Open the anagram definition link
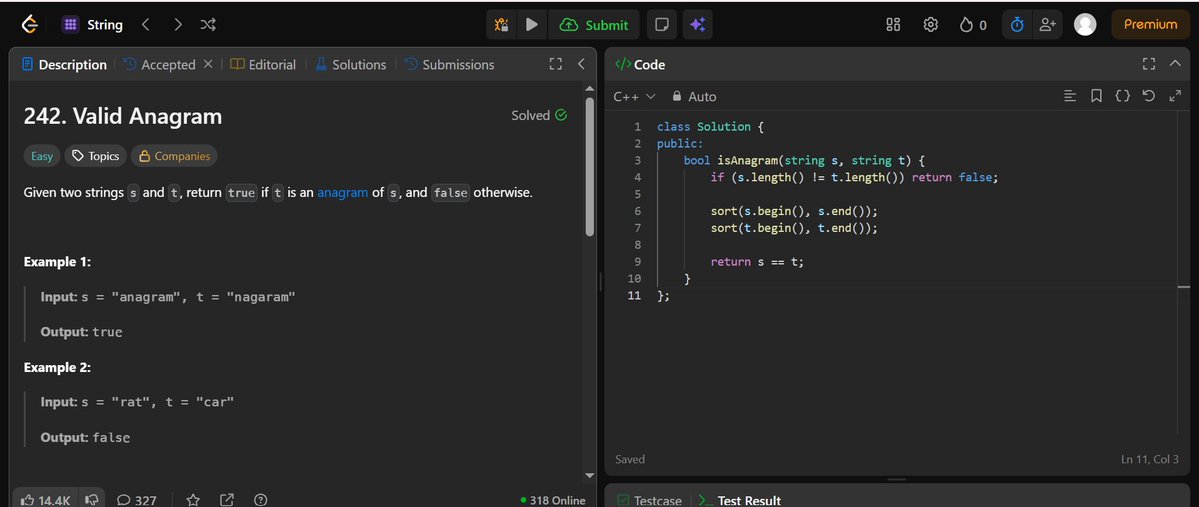 pyautogui.click(x=343, y=193)
